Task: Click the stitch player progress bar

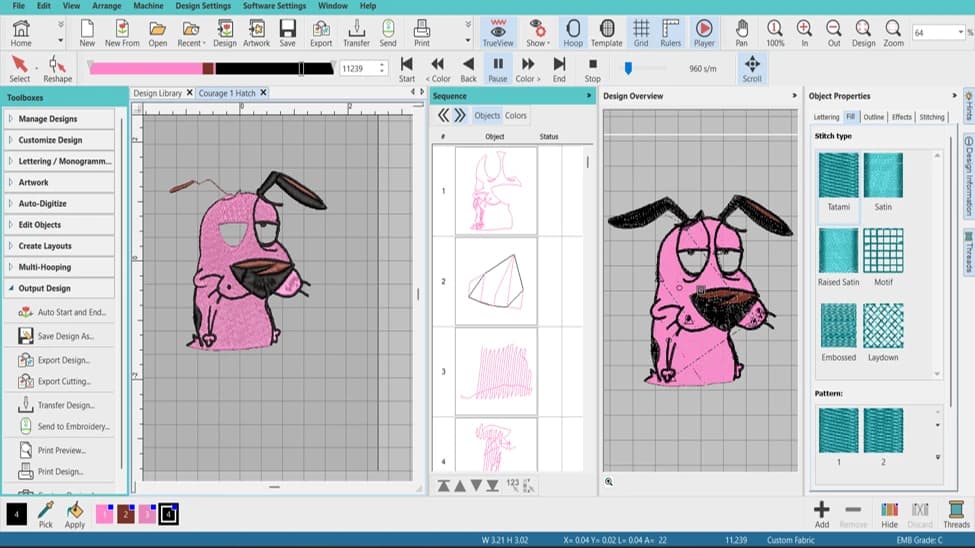Action: pyautogui.click(x=211, y=68)
